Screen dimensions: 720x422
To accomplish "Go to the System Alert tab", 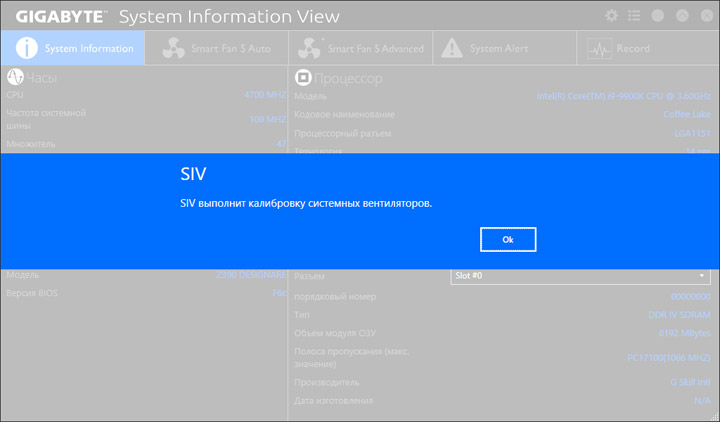I will 504,48.
